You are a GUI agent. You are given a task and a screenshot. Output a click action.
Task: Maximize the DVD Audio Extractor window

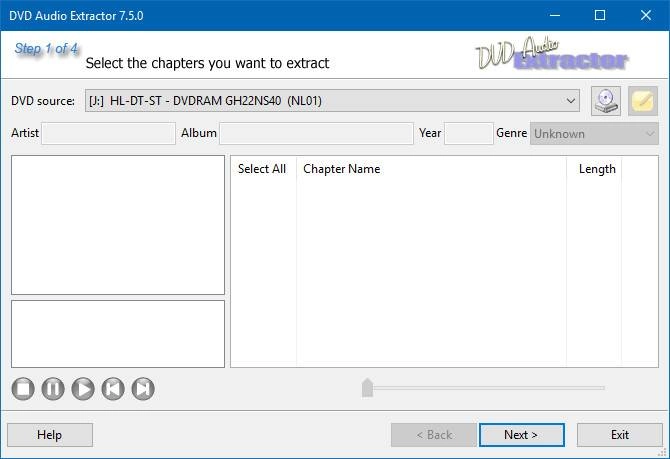pyautogui.click(x=600, y=15)
